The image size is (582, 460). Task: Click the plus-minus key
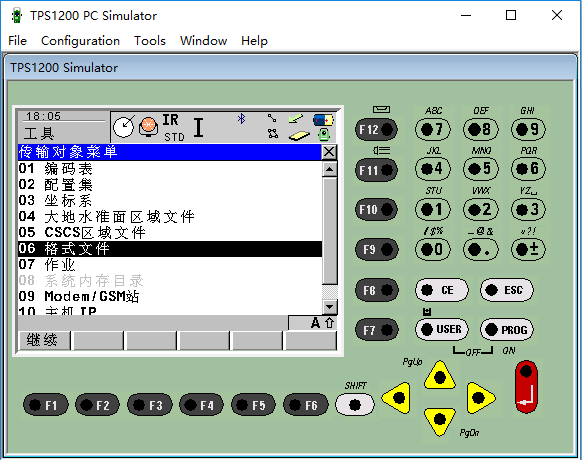pyautogui.click(x=528, y=249)
